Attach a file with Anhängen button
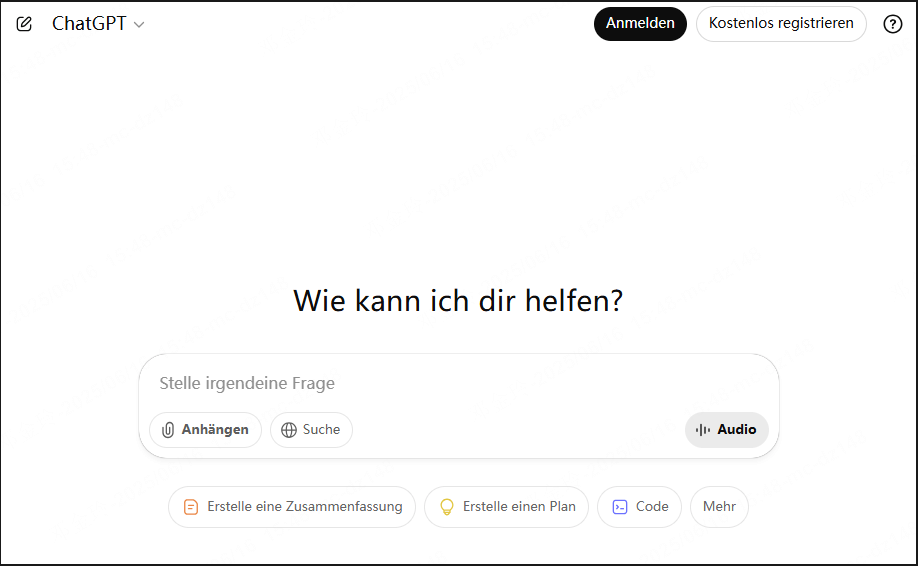Image resolution: width=918 pixels, height=566 pixels. point(205,430)
